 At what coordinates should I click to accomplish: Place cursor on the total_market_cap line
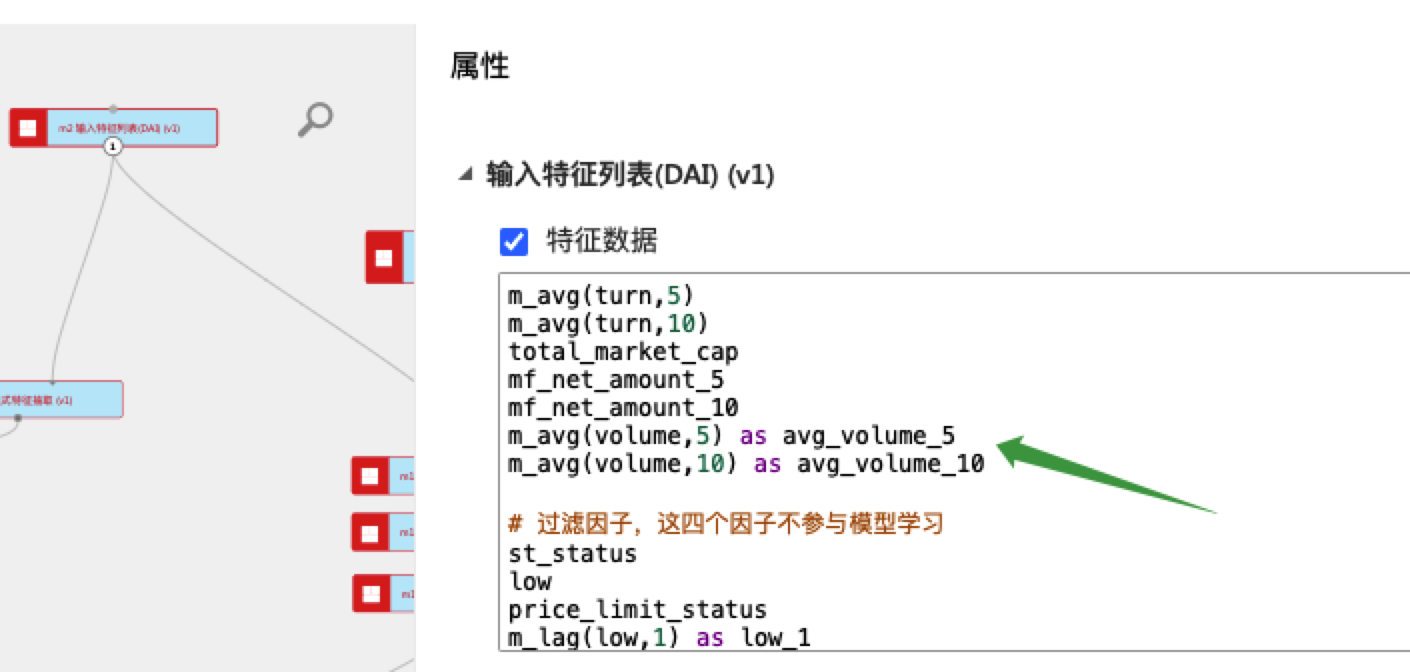pos(623,352)
